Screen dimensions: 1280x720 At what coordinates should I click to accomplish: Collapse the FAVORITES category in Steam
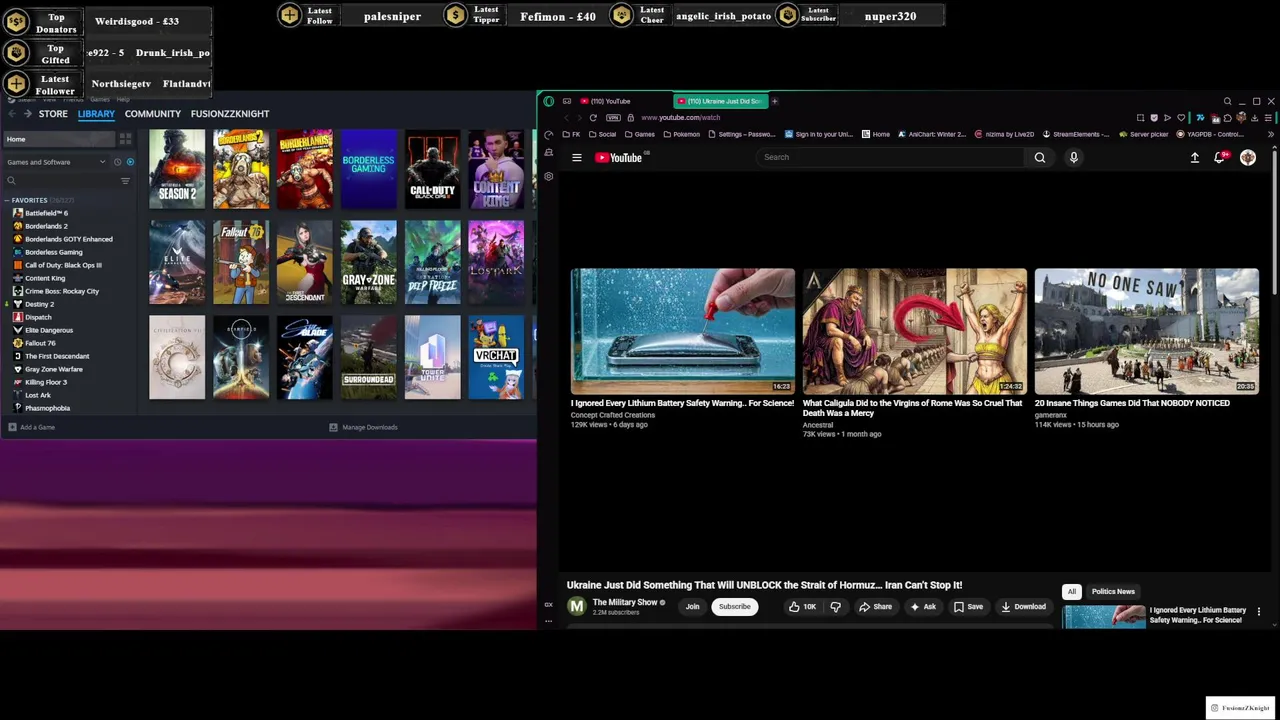7,200
